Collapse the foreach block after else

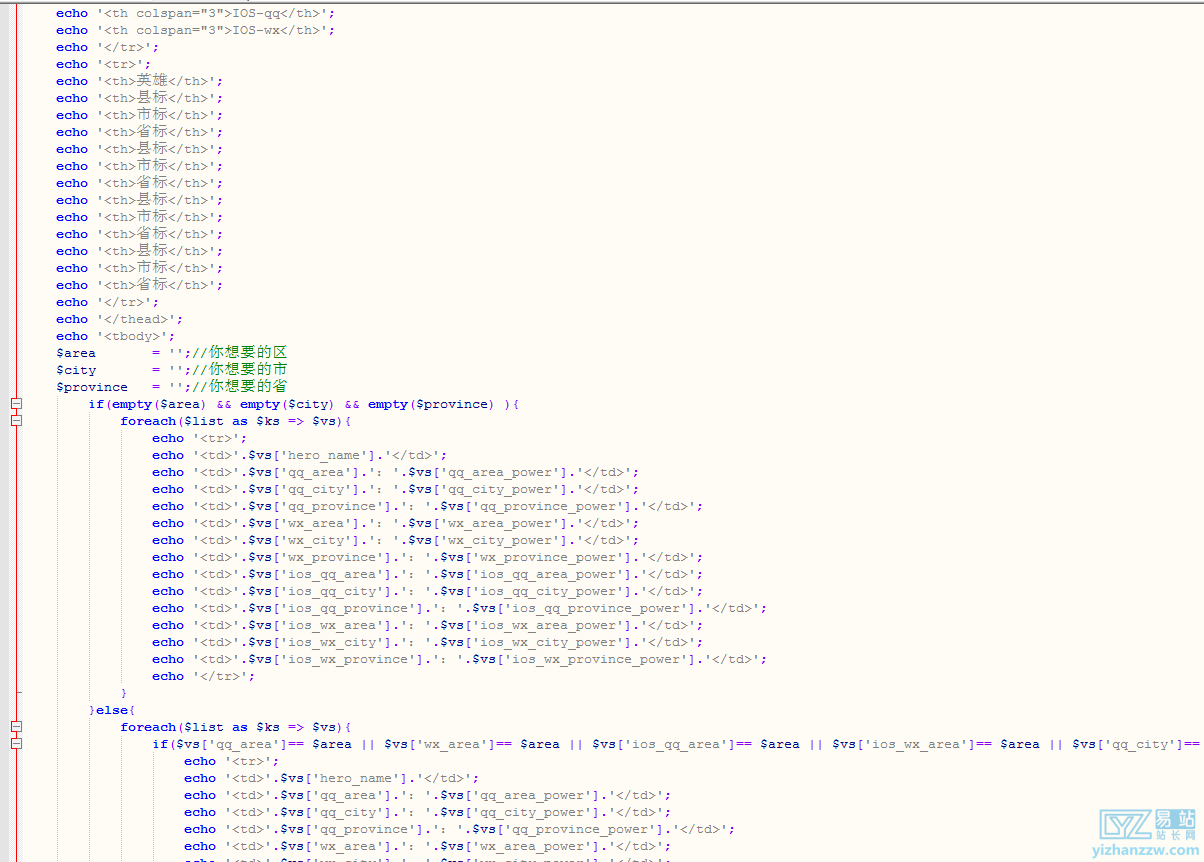click(x=16, y=727)
